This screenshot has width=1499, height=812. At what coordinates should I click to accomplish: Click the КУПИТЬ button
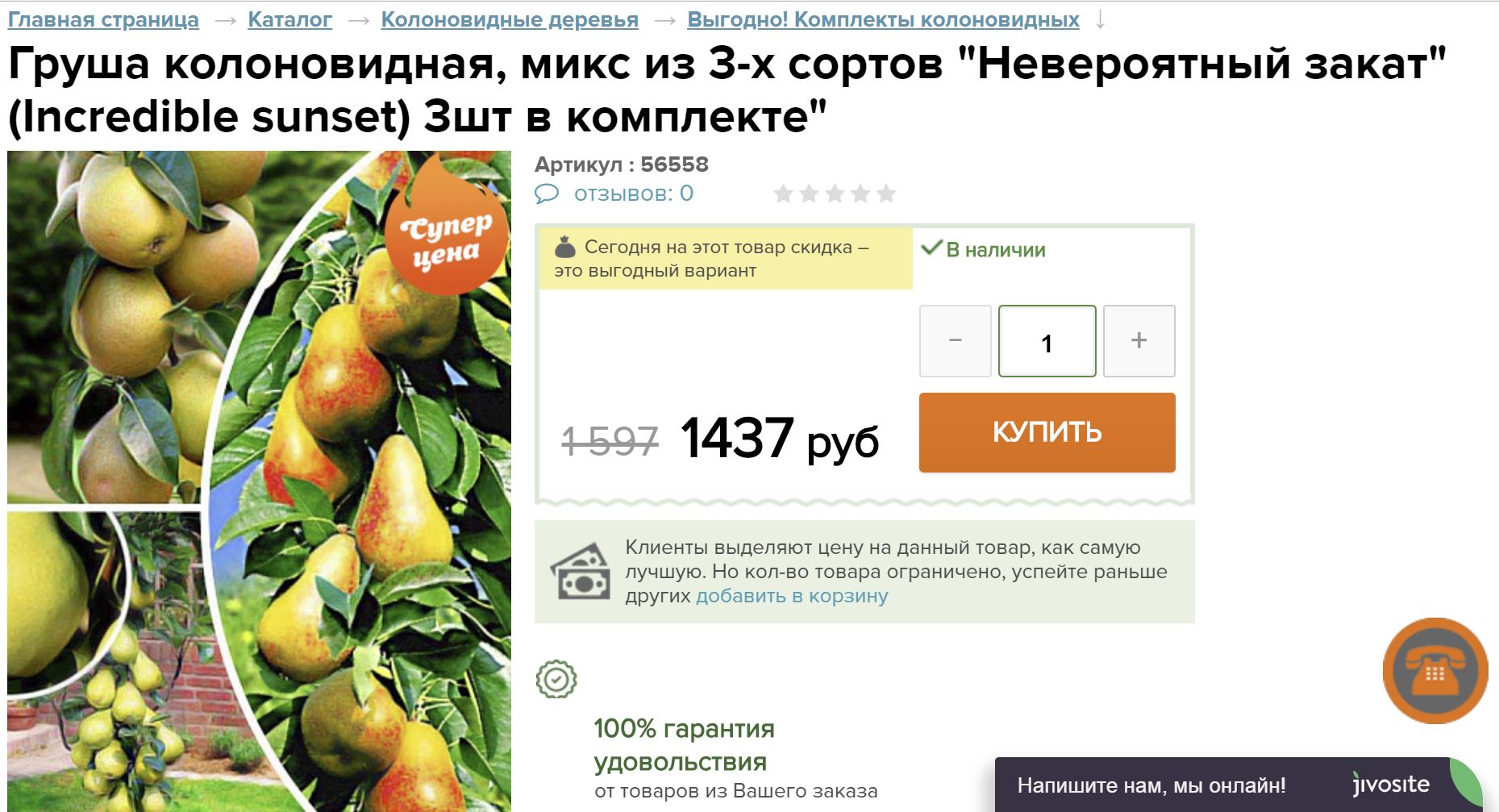(x=1047, y=432)
